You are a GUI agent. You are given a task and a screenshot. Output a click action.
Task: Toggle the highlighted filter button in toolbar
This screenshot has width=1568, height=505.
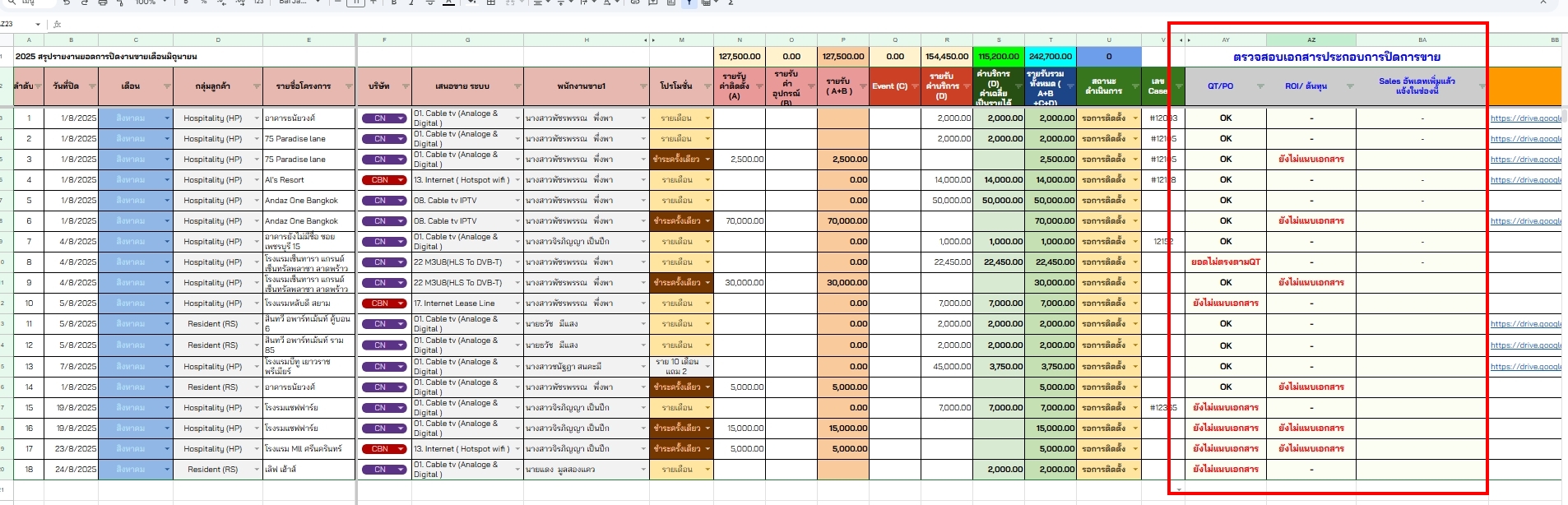(689, 3)
